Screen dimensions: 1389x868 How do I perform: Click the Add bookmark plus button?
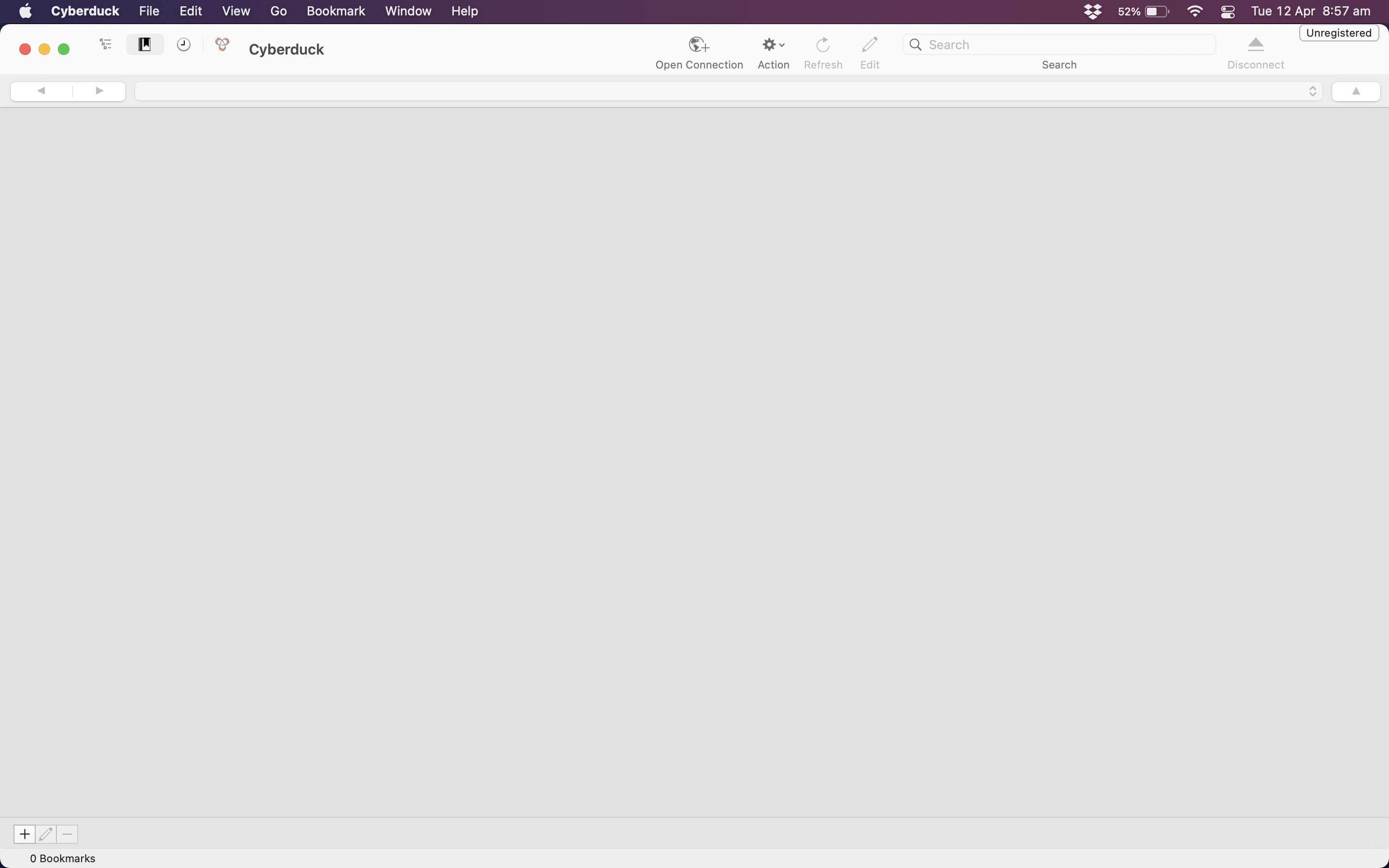point(25,833)
